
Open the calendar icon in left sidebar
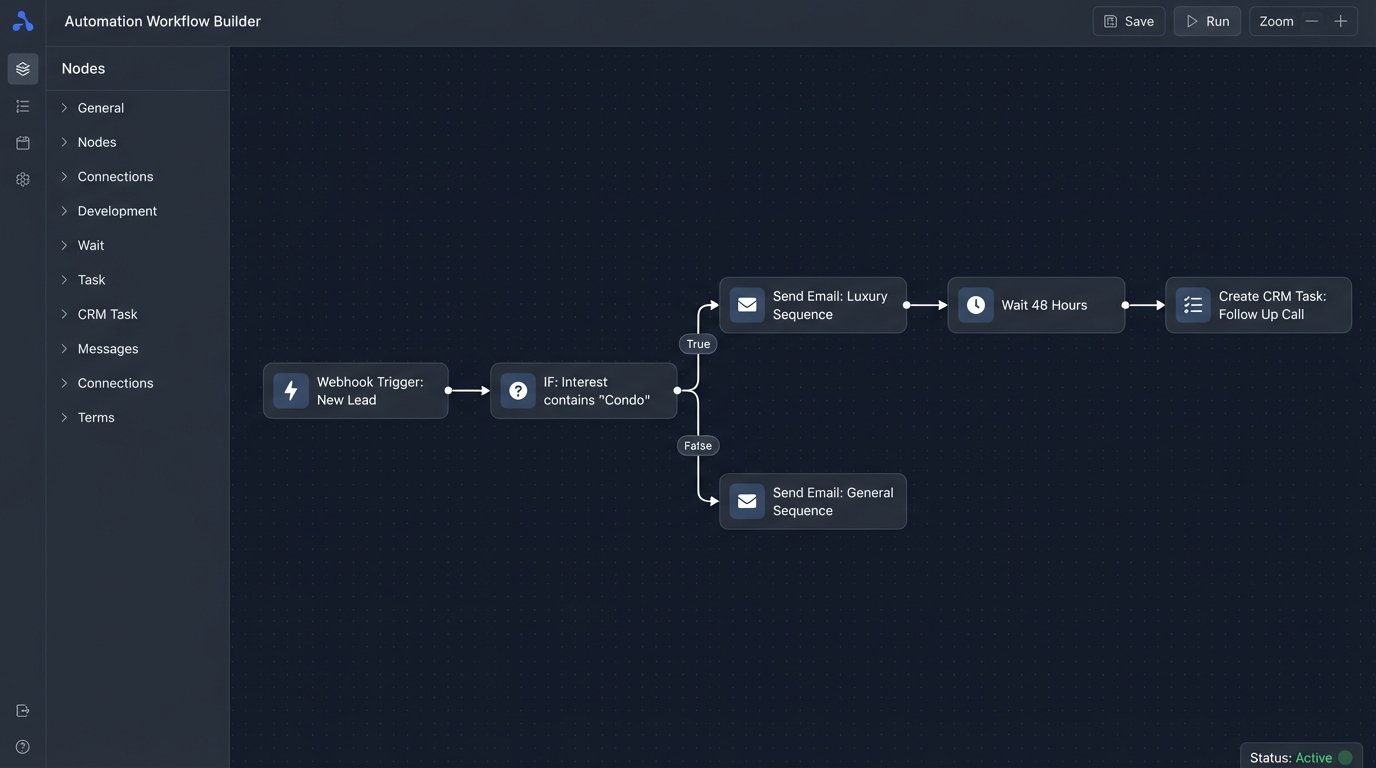(x=23, y=143)
